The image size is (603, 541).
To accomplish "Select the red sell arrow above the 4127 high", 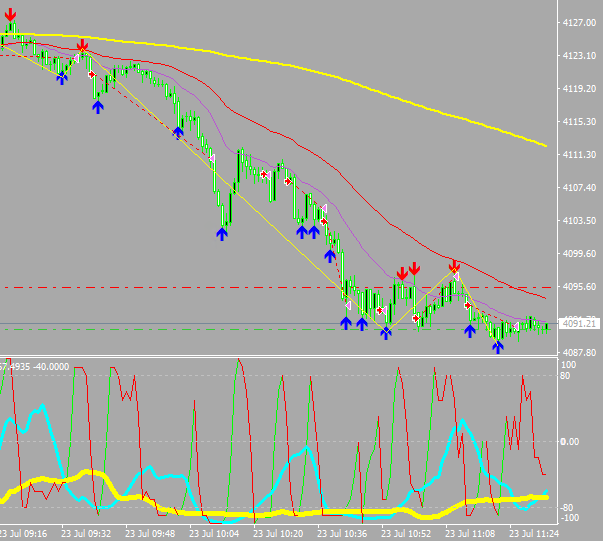I will point(10,15).
